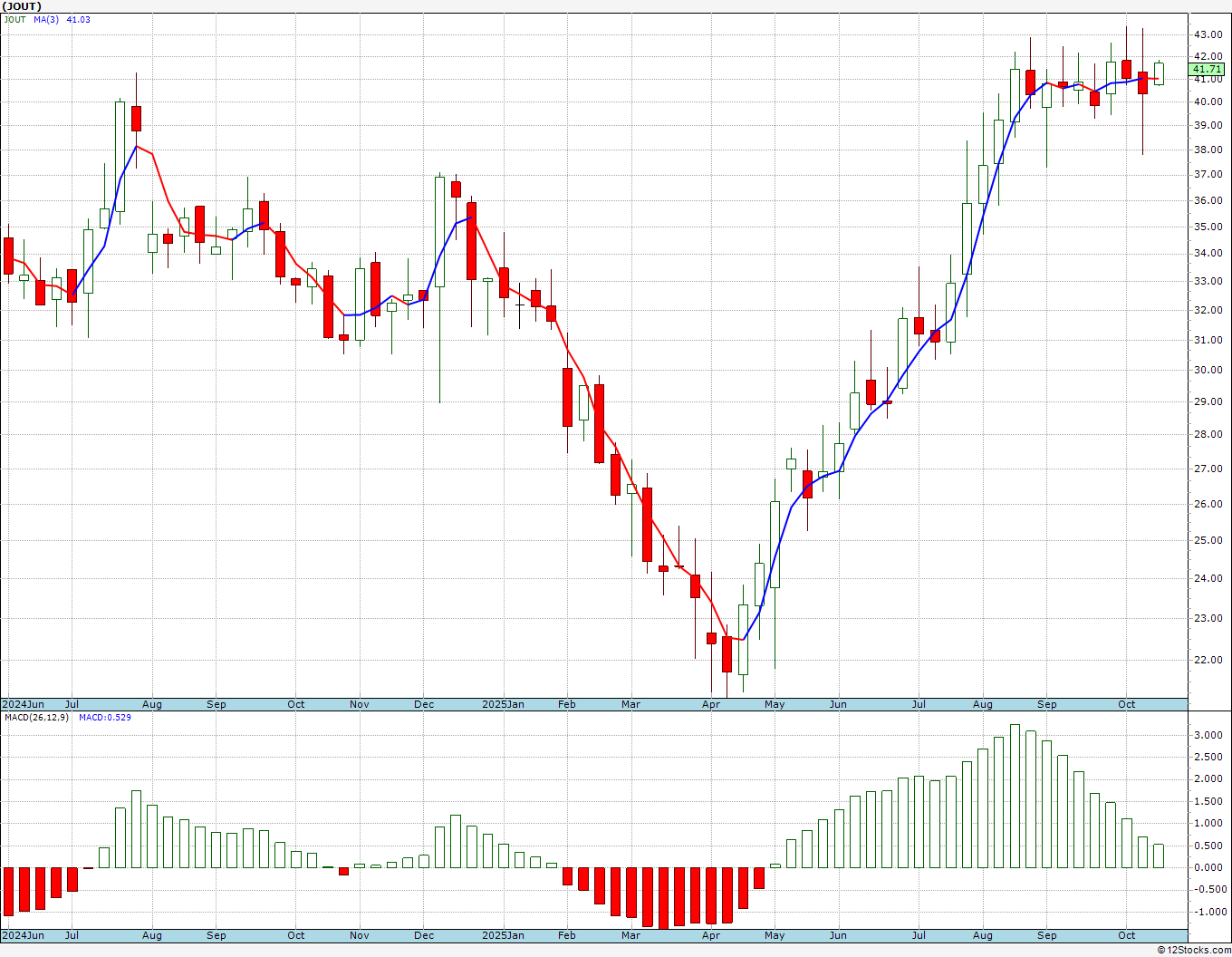This screenshot has width=1232, height=957.
Task: Select May on the price chart date axis
Action: (775, 704)
